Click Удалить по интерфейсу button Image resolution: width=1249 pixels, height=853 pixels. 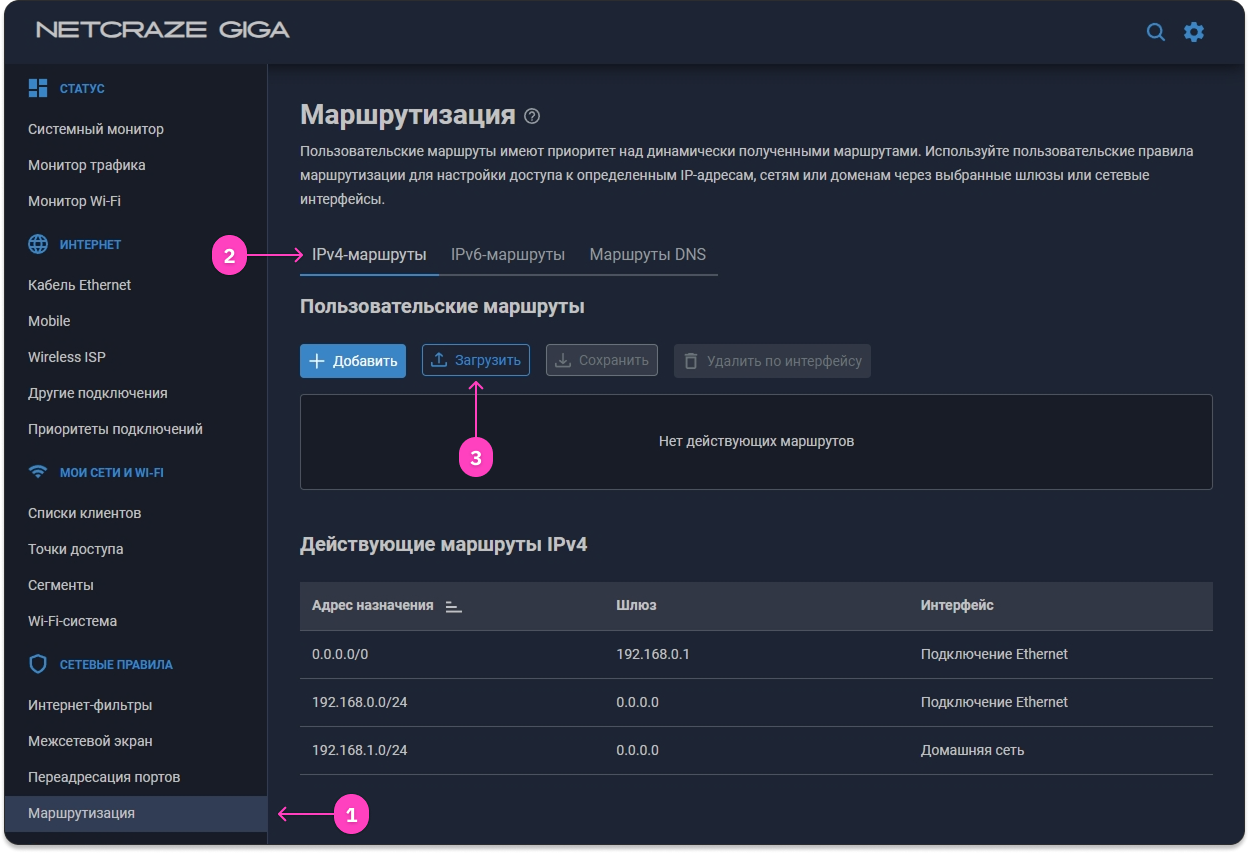point(772,361)
